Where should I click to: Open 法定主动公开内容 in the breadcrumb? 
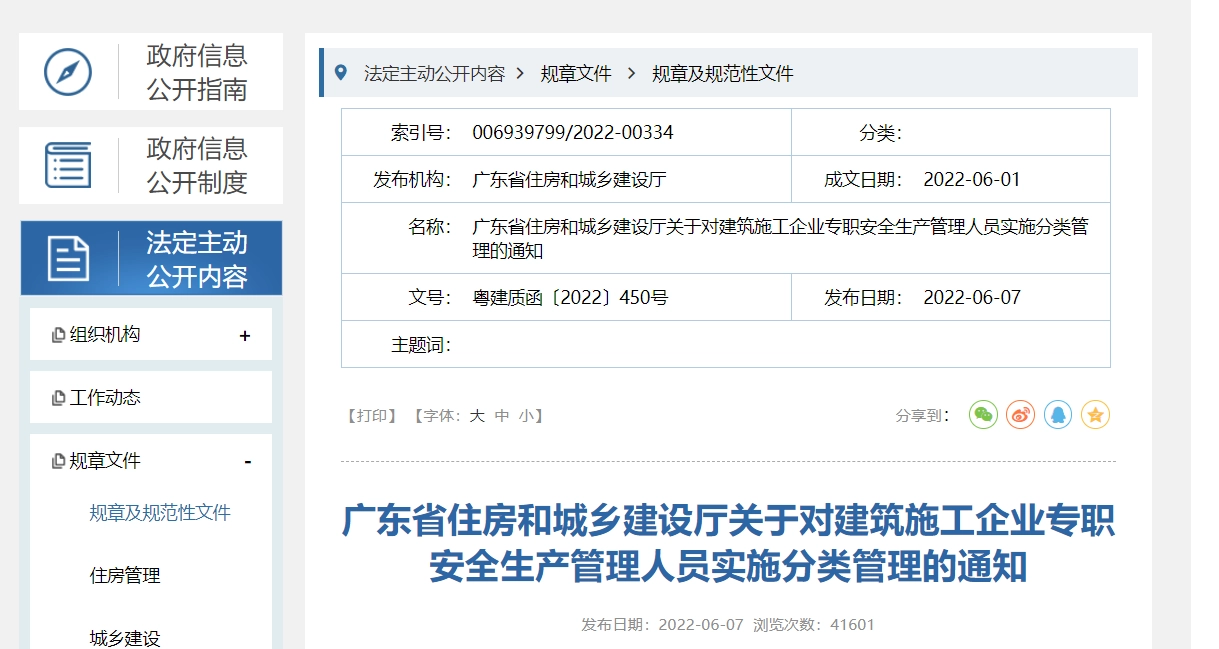pos(435,72)
